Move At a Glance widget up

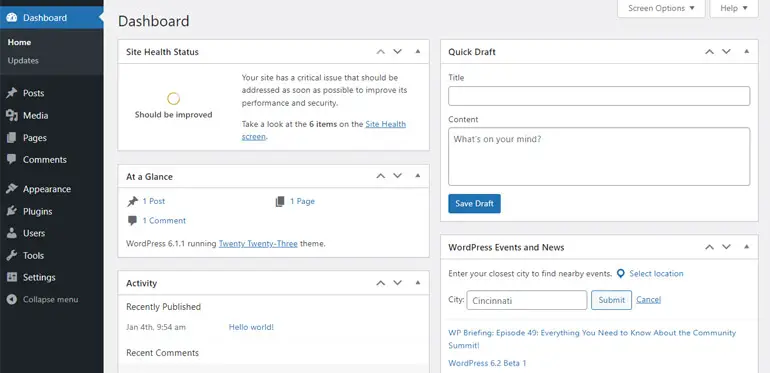[381, 176]
